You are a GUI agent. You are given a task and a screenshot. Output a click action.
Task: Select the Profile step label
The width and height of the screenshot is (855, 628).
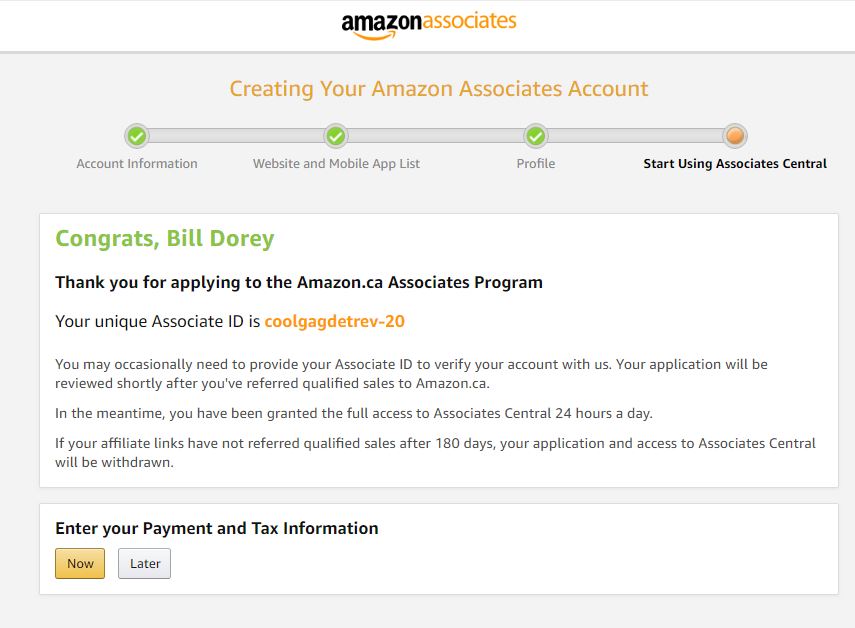536,164
